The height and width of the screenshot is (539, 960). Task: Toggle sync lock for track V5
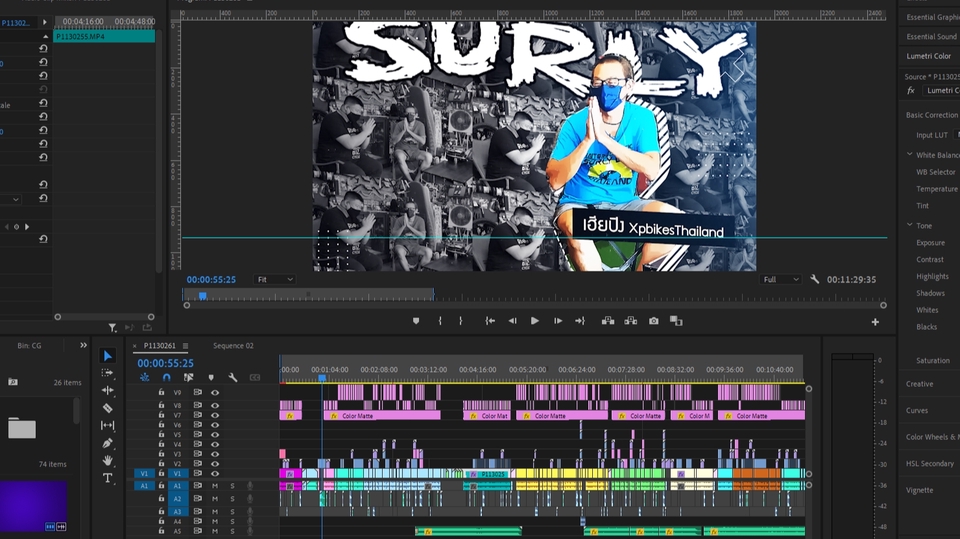(197, 434)
